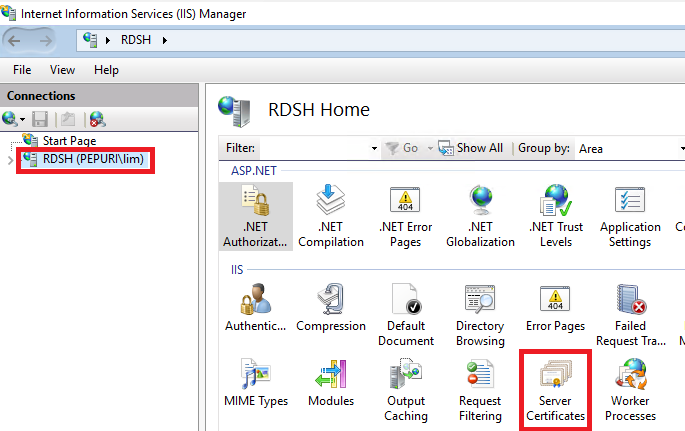Expand arrow after RDSH in breadcrumb
Viewport: 685px width, 431px height.
tap(165, 40)
